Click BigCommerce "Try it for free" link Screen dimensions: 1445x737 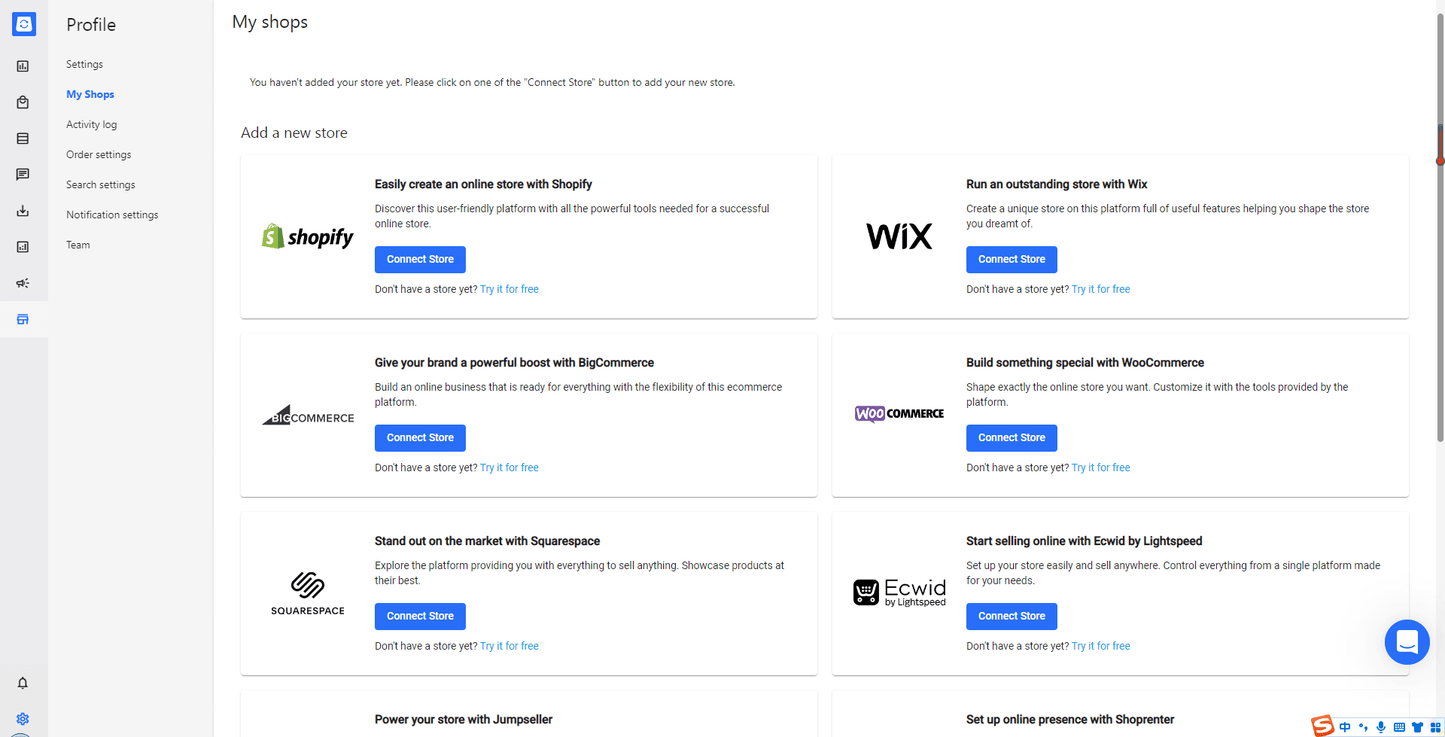click(509, 467)
